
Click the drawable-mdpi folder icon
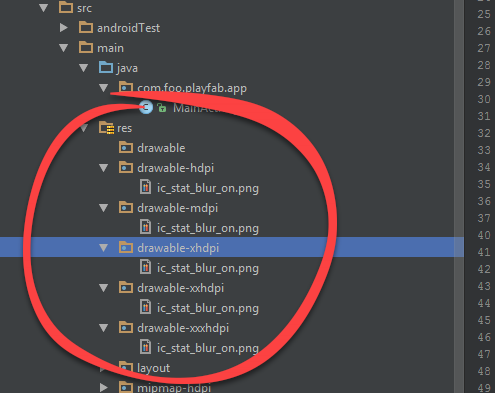[x=126, y=207]
